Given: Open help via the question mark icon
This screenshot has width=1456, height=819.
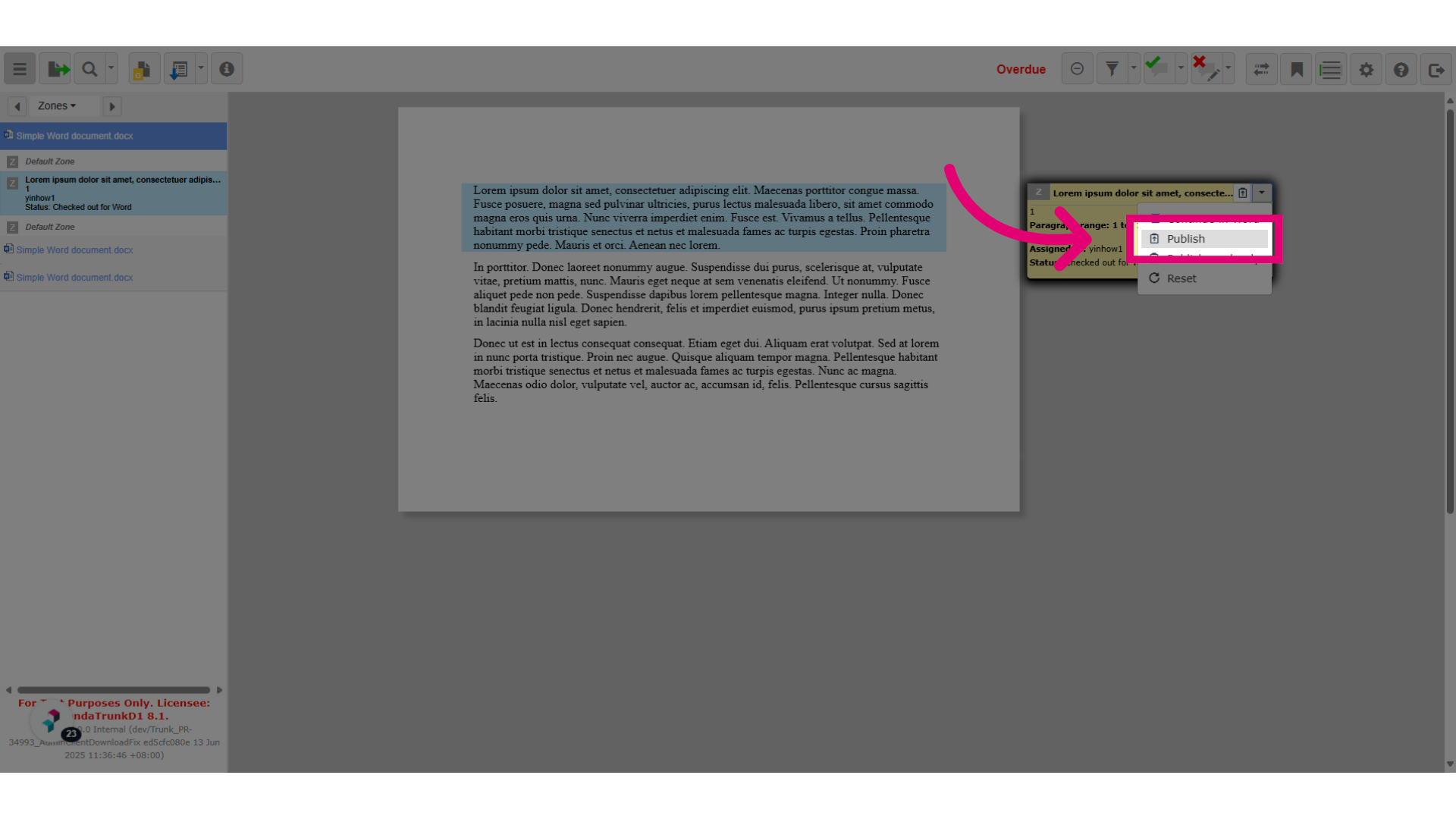Looking at the screenshot, I should click(x=1401, y=69).
